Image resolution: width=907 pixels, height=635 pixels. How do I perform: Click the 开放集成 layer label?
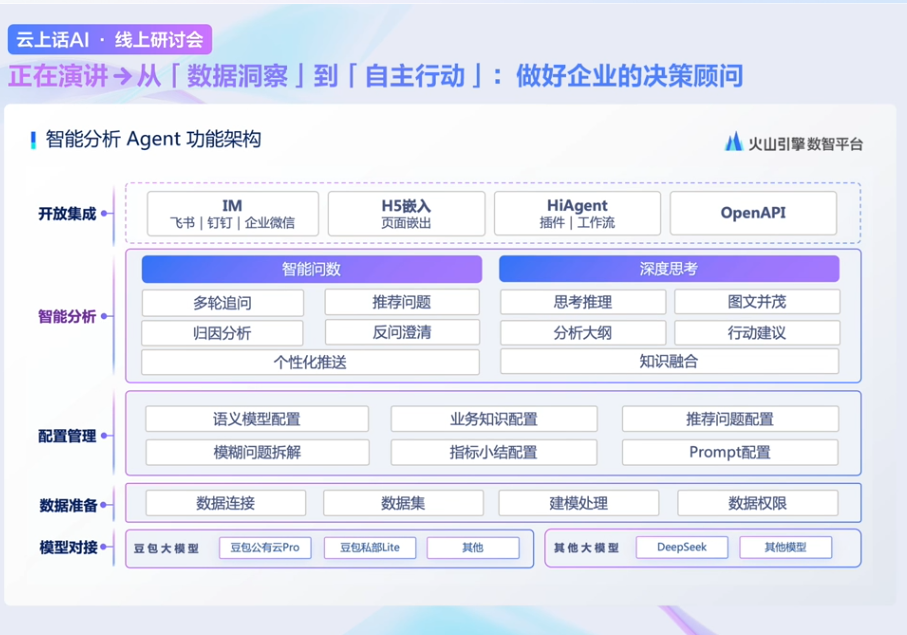click(67, 214)
